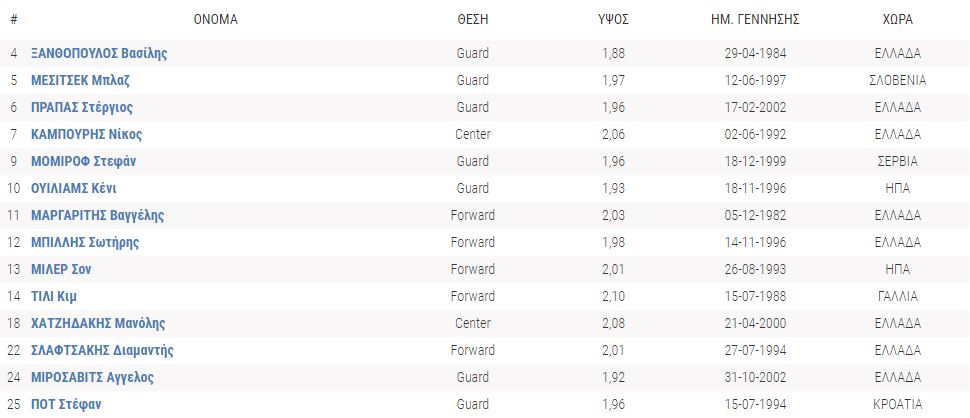This screenshot has height=418, width=970.
Task: Open ΠΟΤ Στέφαν player link
Action: coord(66,404)
